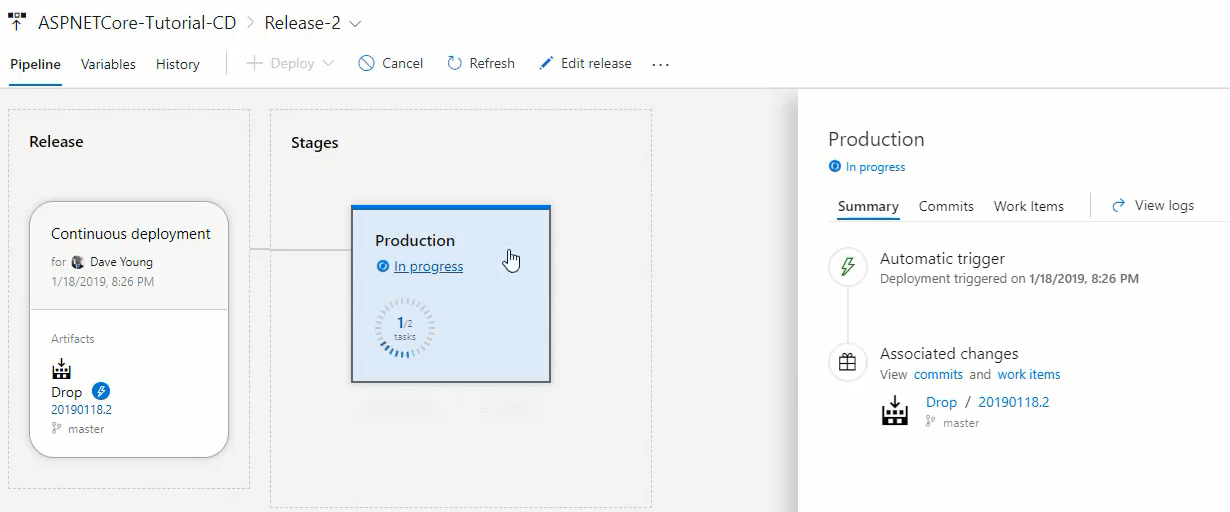Screen dimensions: 1230x512
Task: Click the lightning trigger badge beside Drop
Action: [101, 391]
